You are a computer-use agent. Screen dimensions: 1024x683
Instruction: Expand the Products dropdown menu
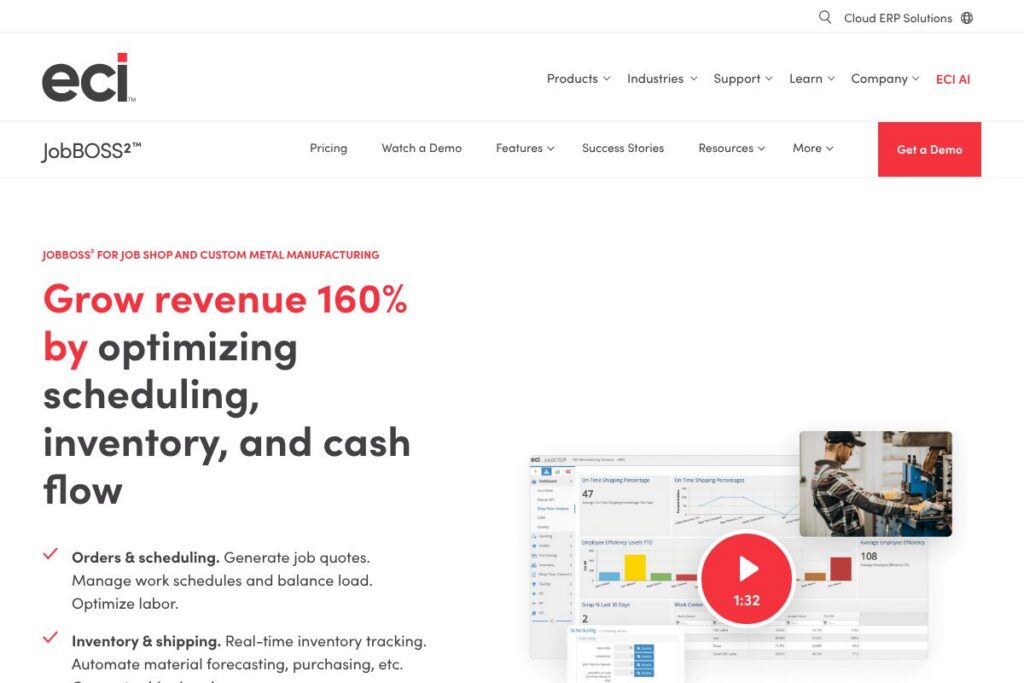pyautogui.click(x=579, y=79)
